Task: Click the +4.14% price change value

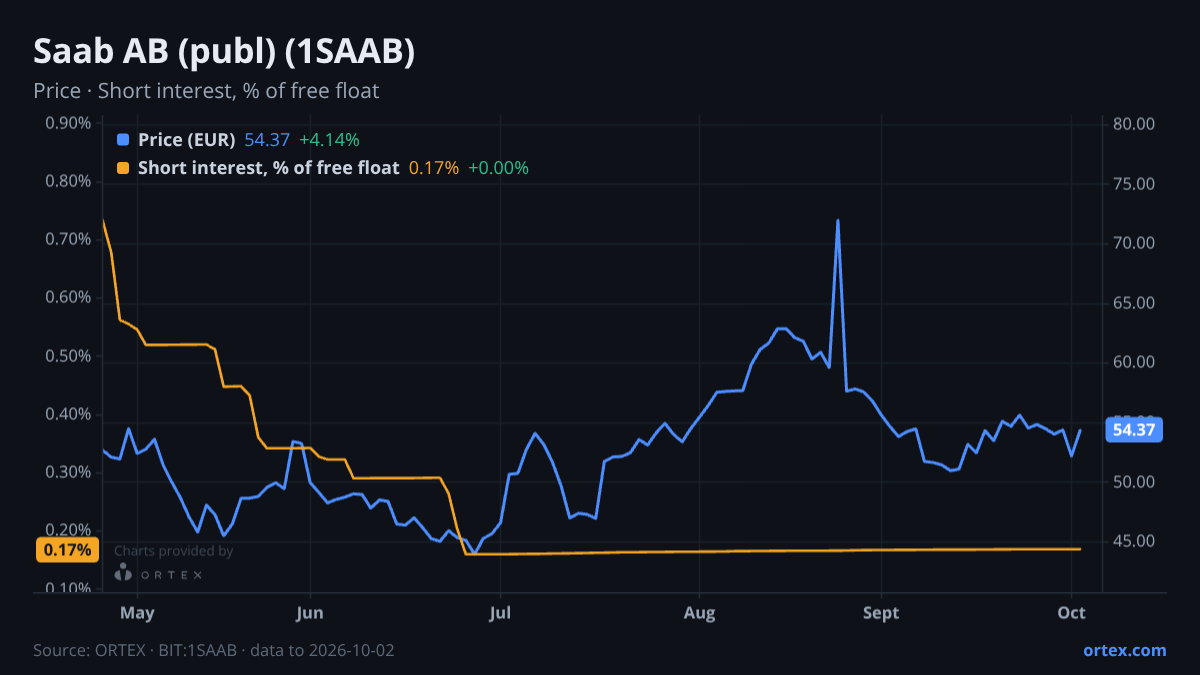Action: pos(329,140)
